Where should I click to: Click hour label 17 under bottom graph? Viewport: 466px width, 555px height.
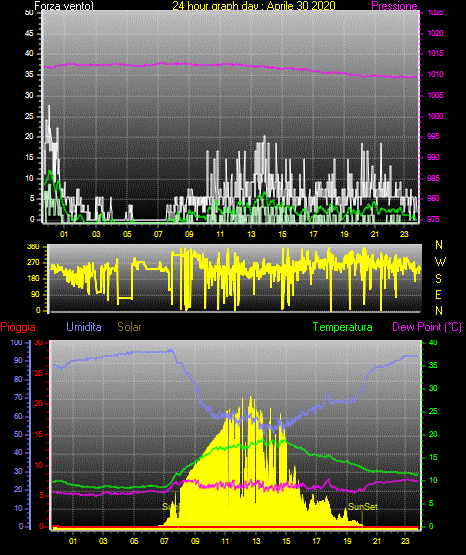pyautogui.click(x=316, y=541)
